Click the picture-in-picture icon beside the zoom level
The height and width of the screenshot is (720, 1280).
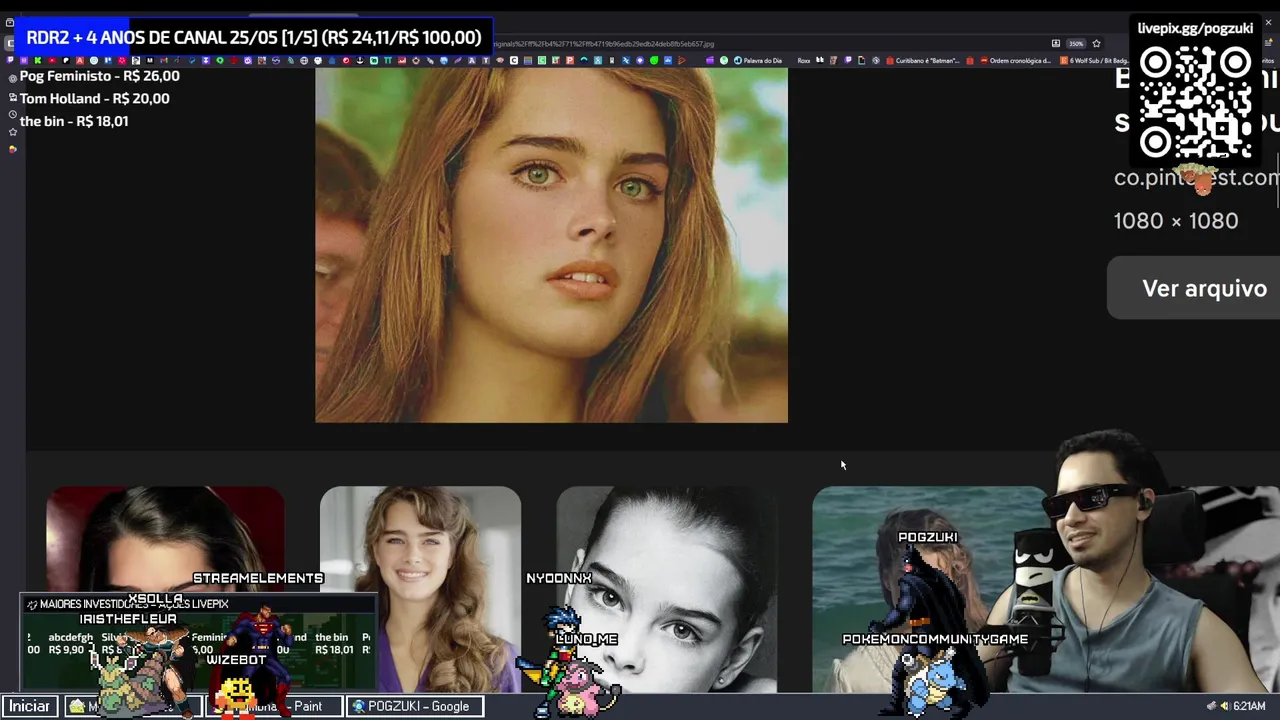pos(1056,44)
